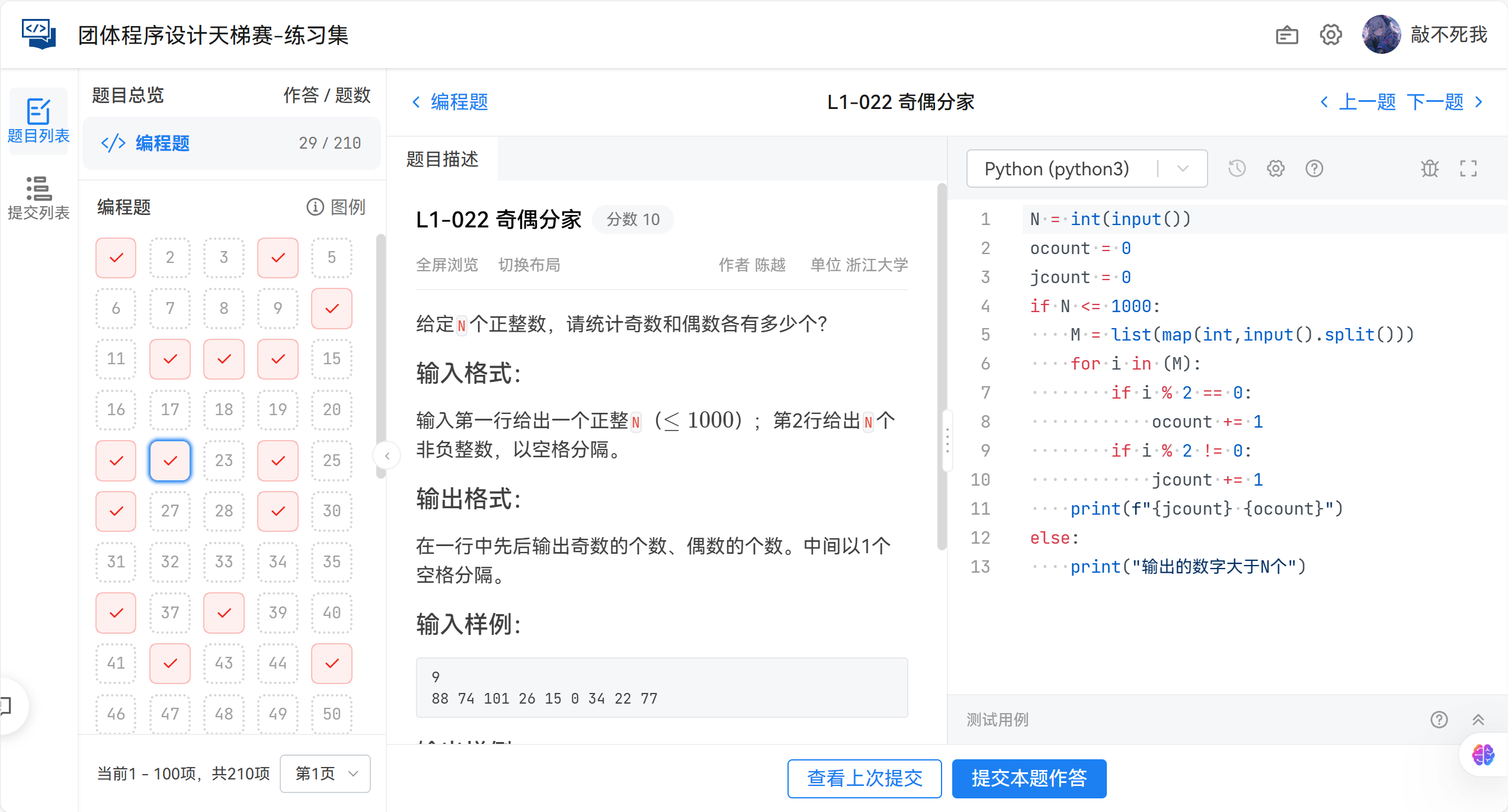This screenshot has height=812, width=1508.
Task: Select problem 21 checked tile
Action: tap(116, 460)
